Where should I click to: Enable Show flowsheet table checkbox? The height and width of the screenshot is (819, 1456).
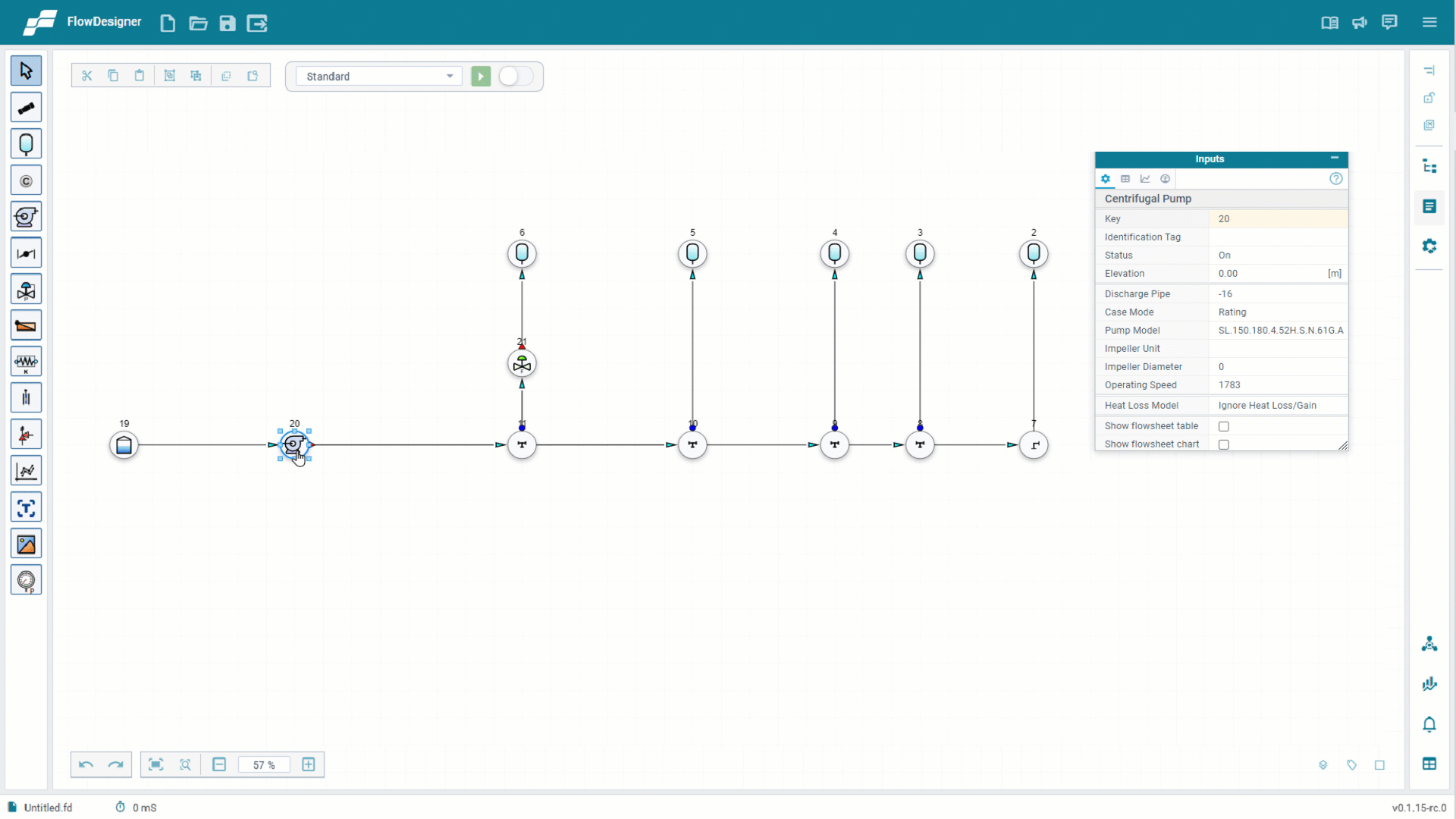[1223, 427]
